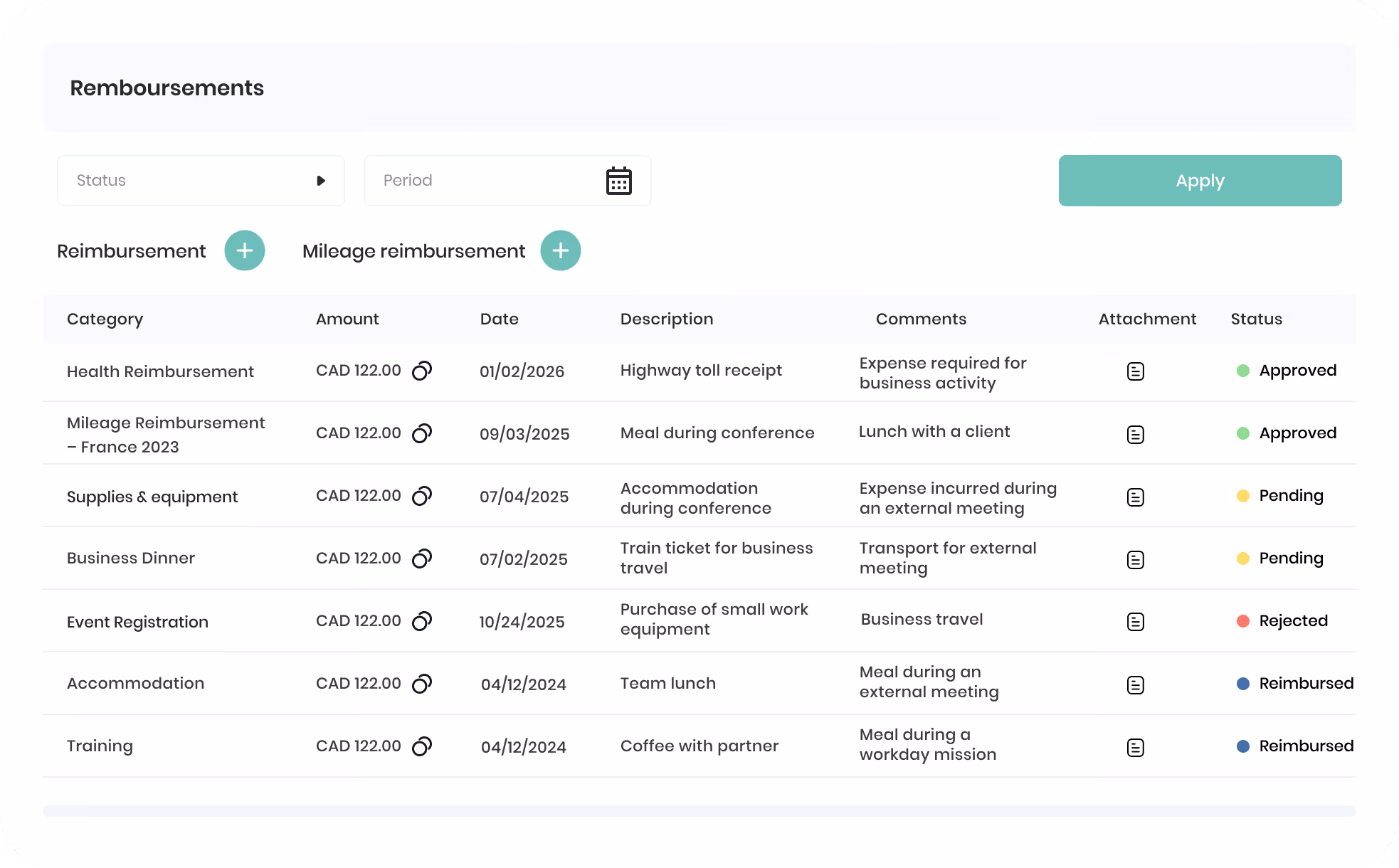Sort by the Category column header

coord(105,319)
